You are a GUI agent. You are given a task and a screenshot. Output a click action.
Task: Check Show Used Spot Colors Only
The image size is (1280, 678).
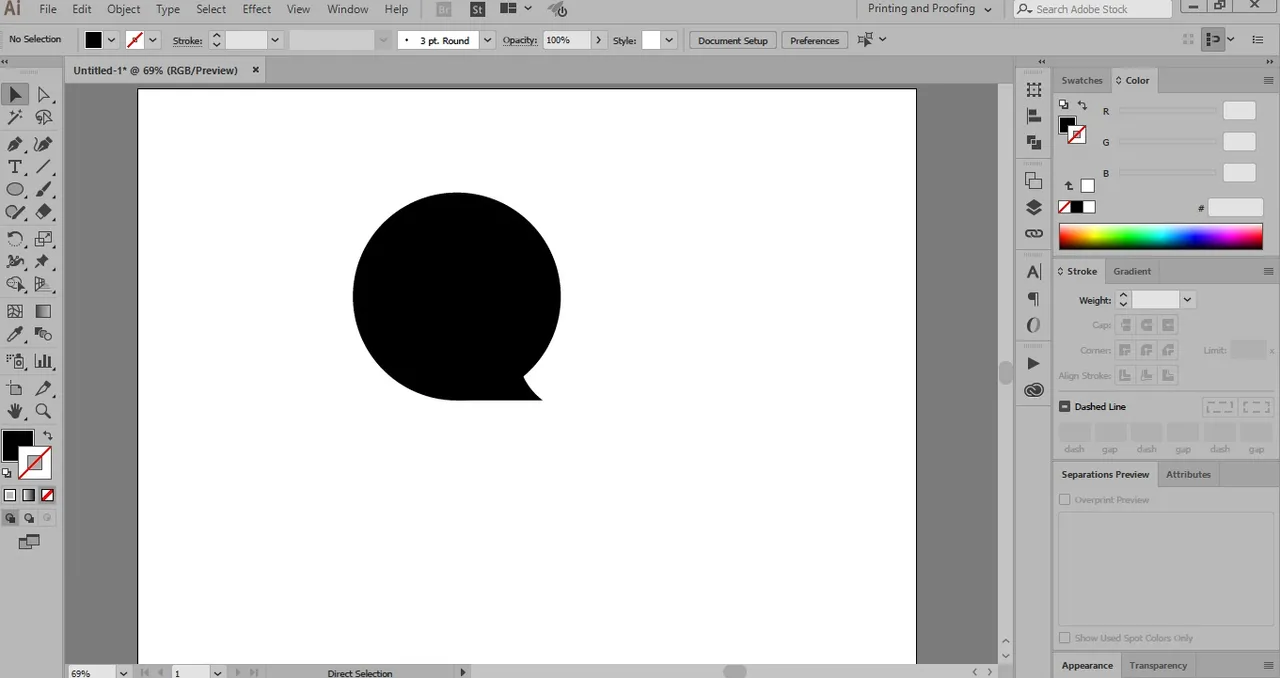(x=1065, y=637)
